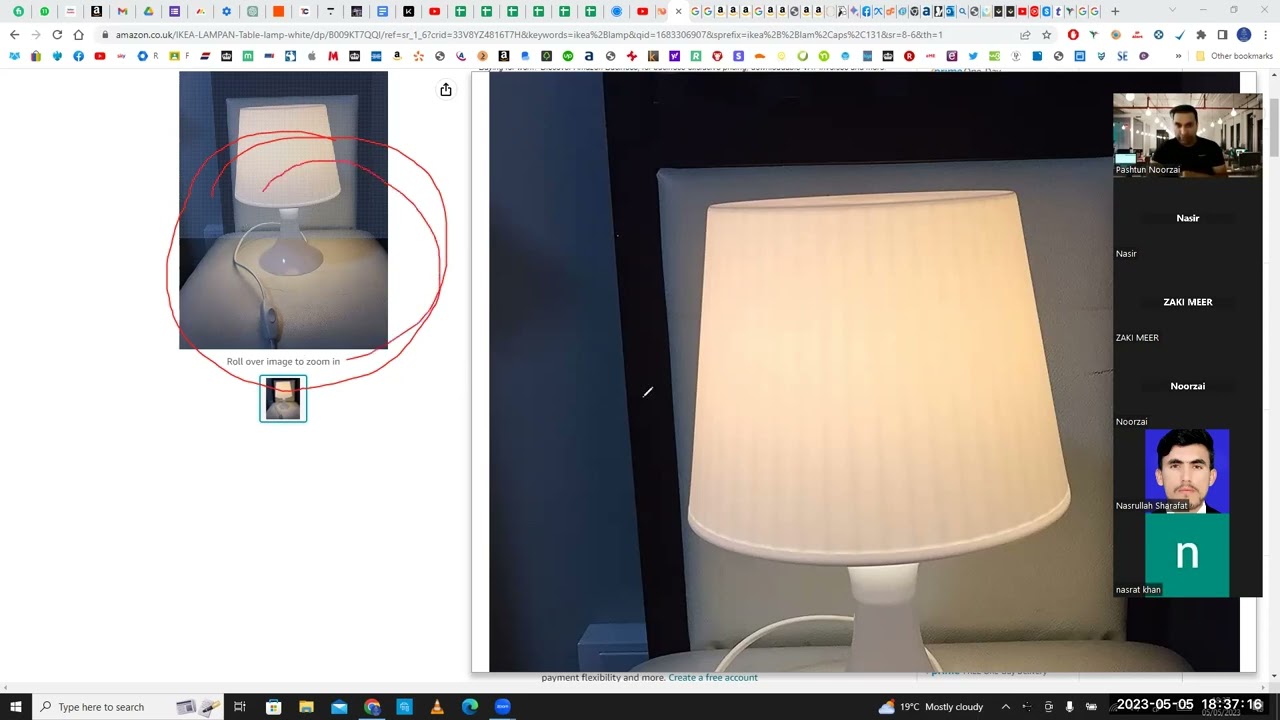This screenshot has height=720, width=1280.
Task: Switch to the Google Docs tab
Action: tap(382, 11)
